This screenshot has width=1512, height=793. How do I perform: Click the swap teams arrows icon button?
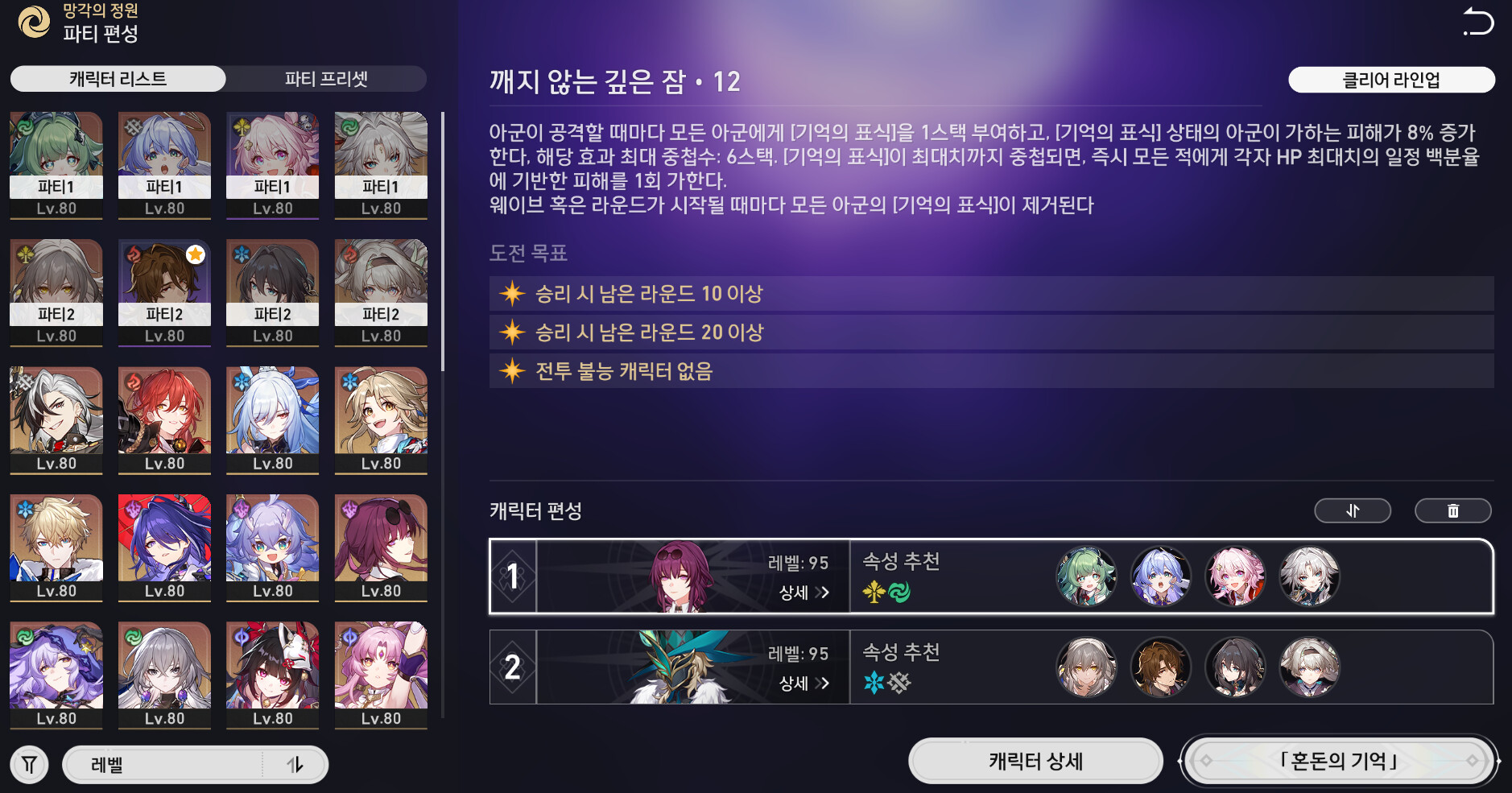(x=1353, y=510)
